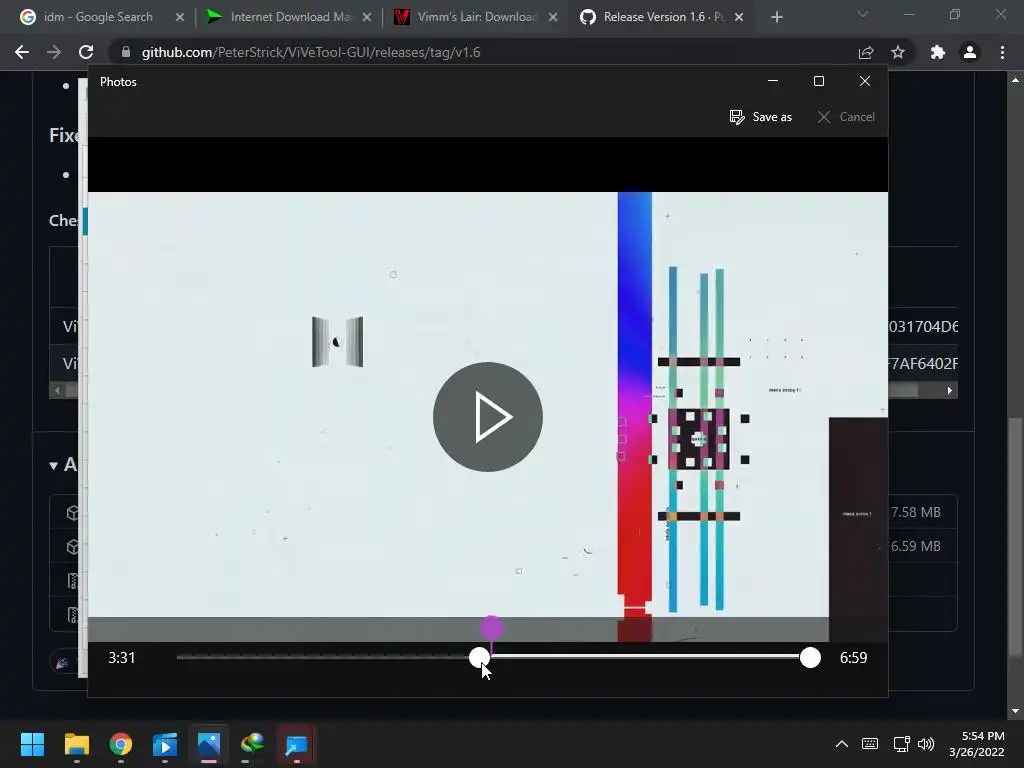The height and width of the screenshot is (768, 1024).
Task: Open network tray icon
Action: pos(902,744)
